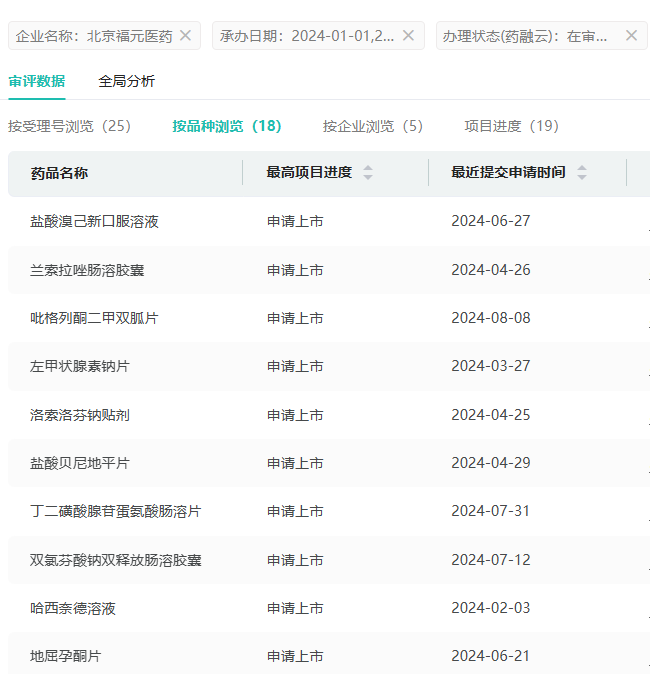Open drug 盐酸溴己新口服溶液
Screen dimensions: 650x674
[x=94, y=221]
